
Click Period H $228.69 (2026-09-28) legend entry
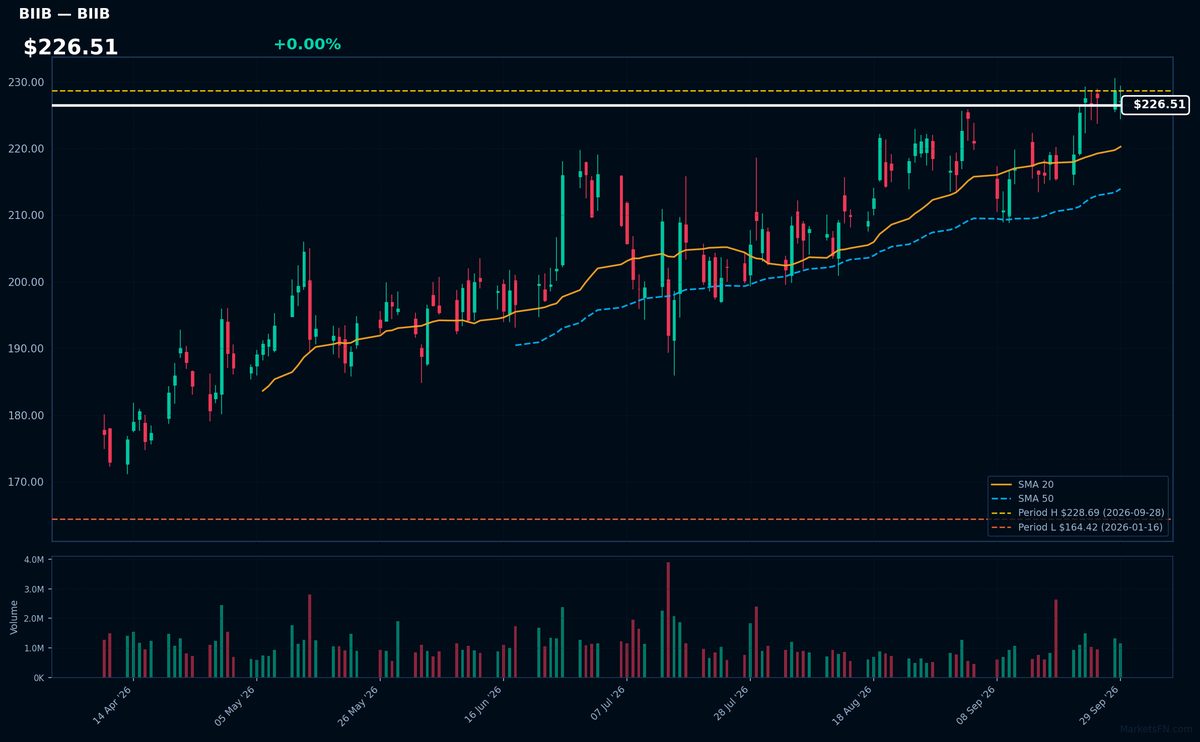(x=1076, y=512)
